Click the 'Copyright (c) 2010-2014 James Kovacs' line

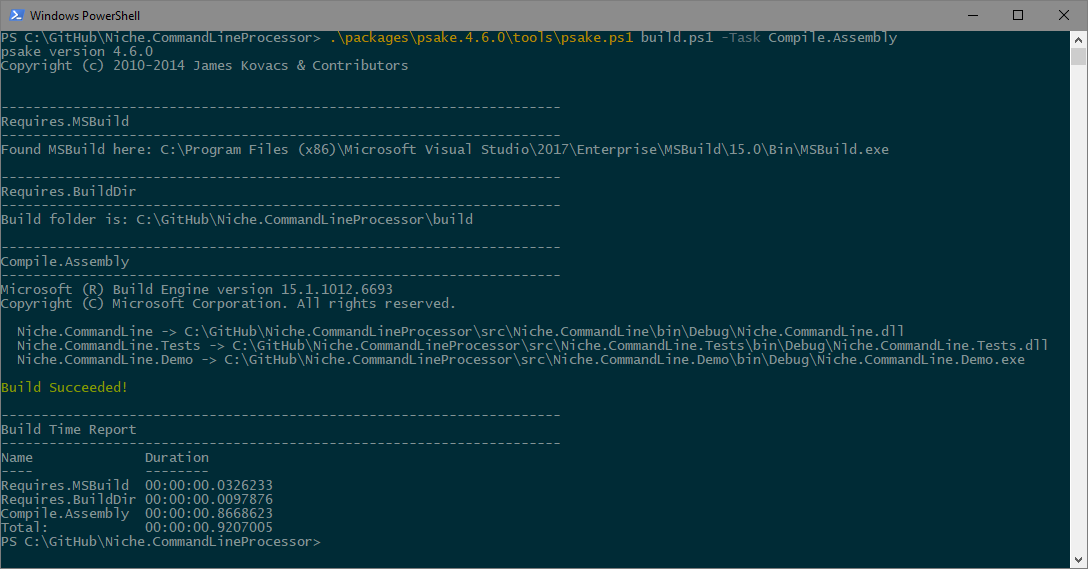point(205,65)
